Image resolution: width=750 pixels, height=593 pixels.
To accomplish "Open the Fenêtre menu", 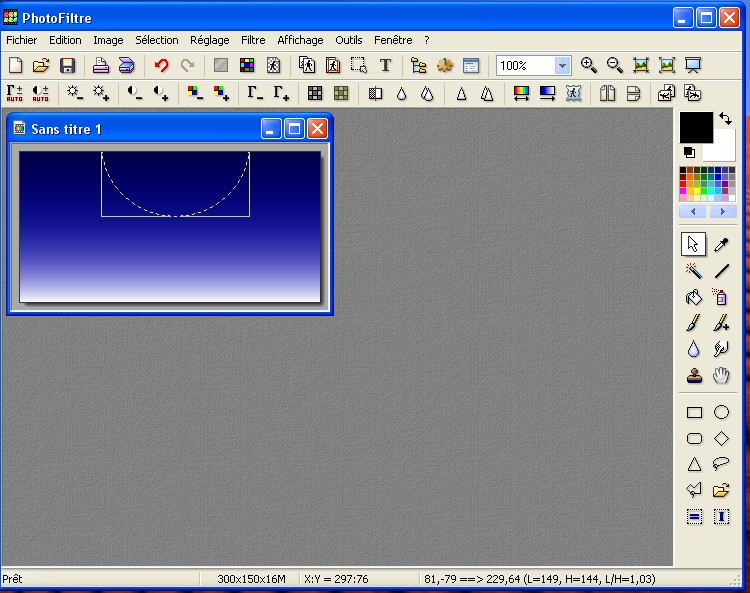I will [x=393, y=40].
